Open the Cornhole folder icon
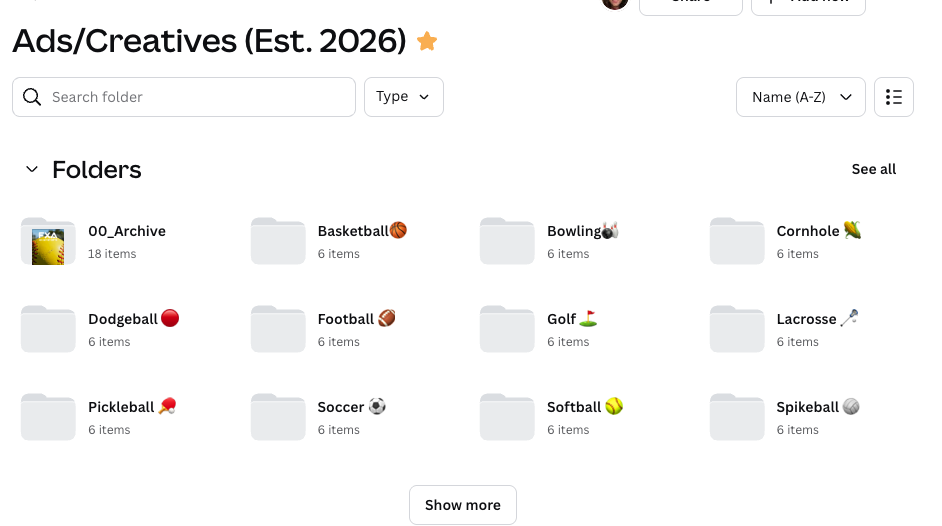This screenshot has width=942, height=526. (x=737, y=242)
